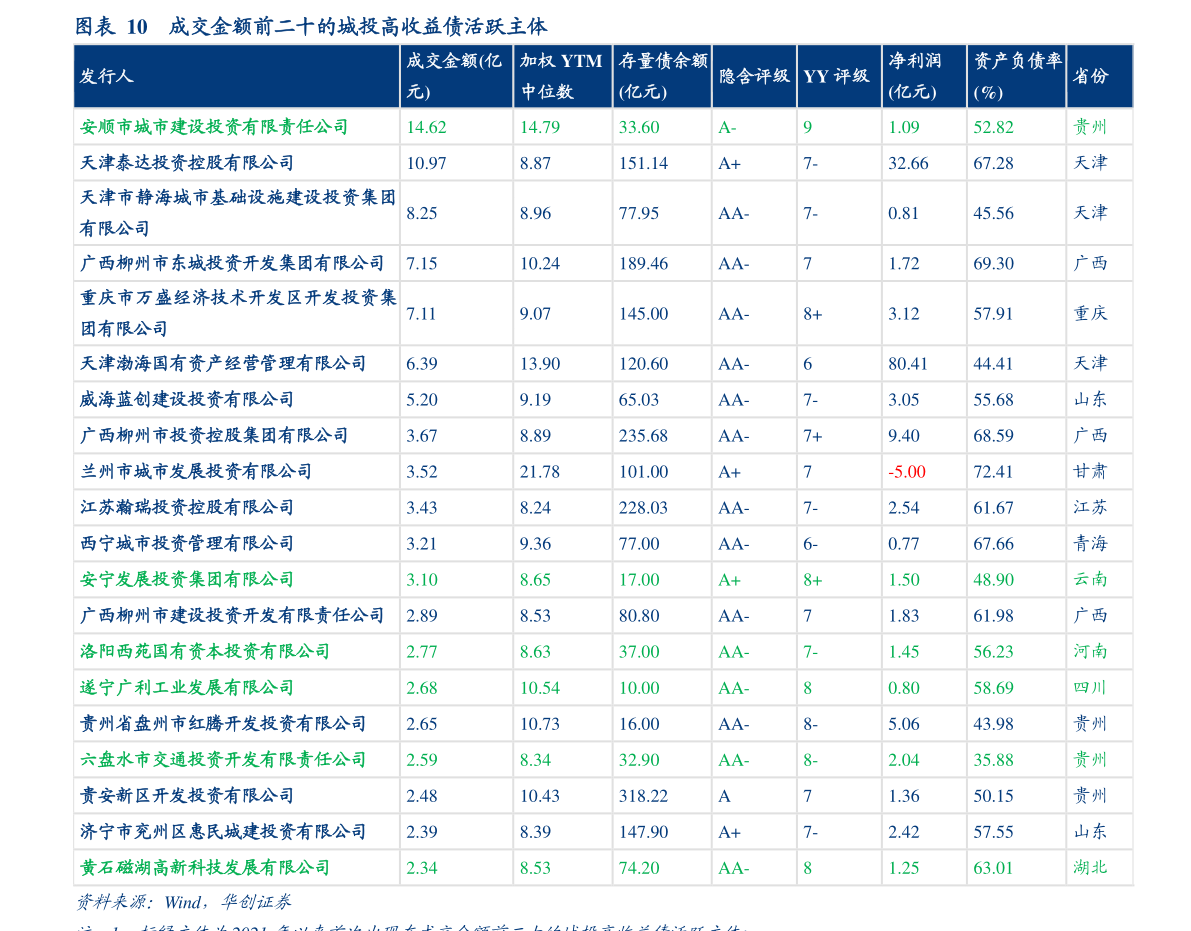Click issuer 安顺市城市建设投资有限责任公司
This screenshot has width=1191, height=931.
point(214,127)
